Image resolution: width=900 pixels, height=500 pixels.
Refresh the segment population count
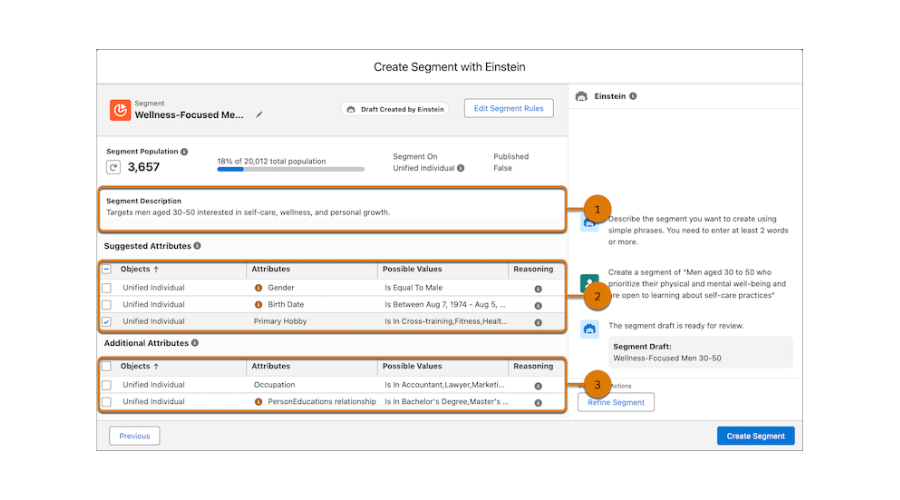[x=113, y=167]
